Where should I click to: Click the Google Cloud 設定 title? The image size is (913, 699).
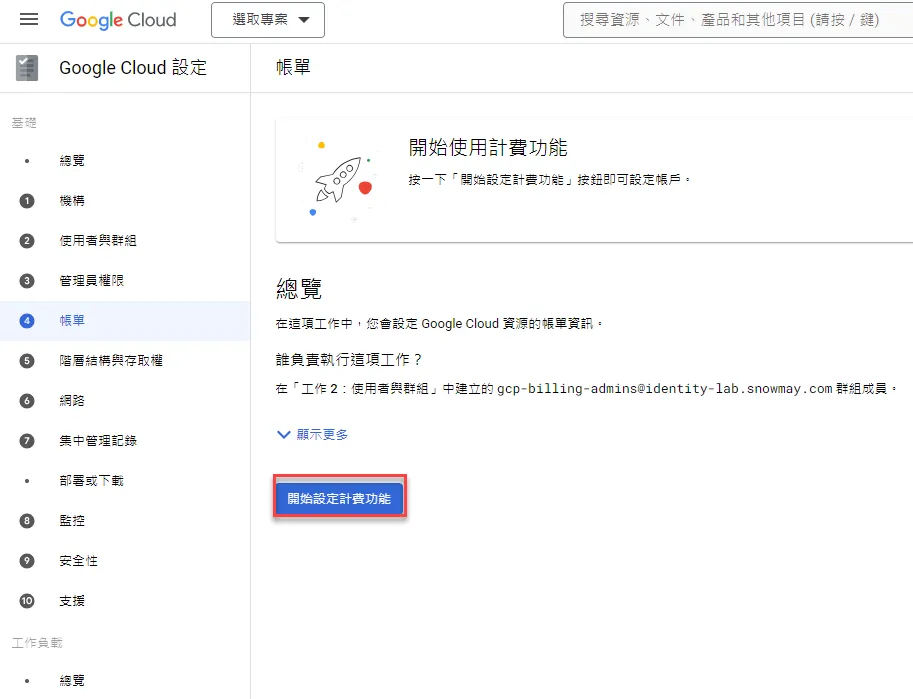tap(133, 68)
